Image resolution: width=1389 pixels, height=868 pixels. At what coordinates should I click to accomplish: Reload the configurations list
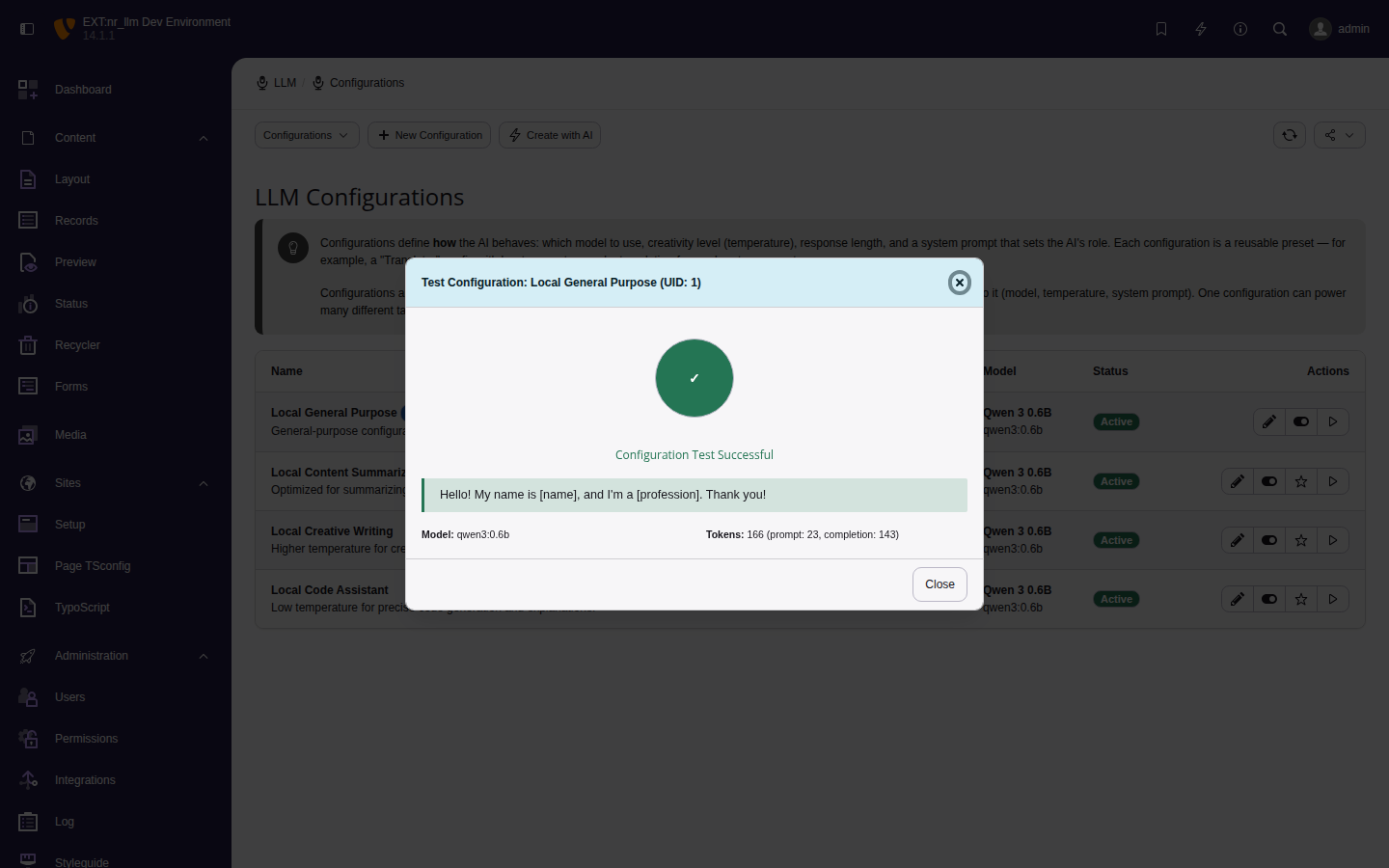tap(1290, 135)
